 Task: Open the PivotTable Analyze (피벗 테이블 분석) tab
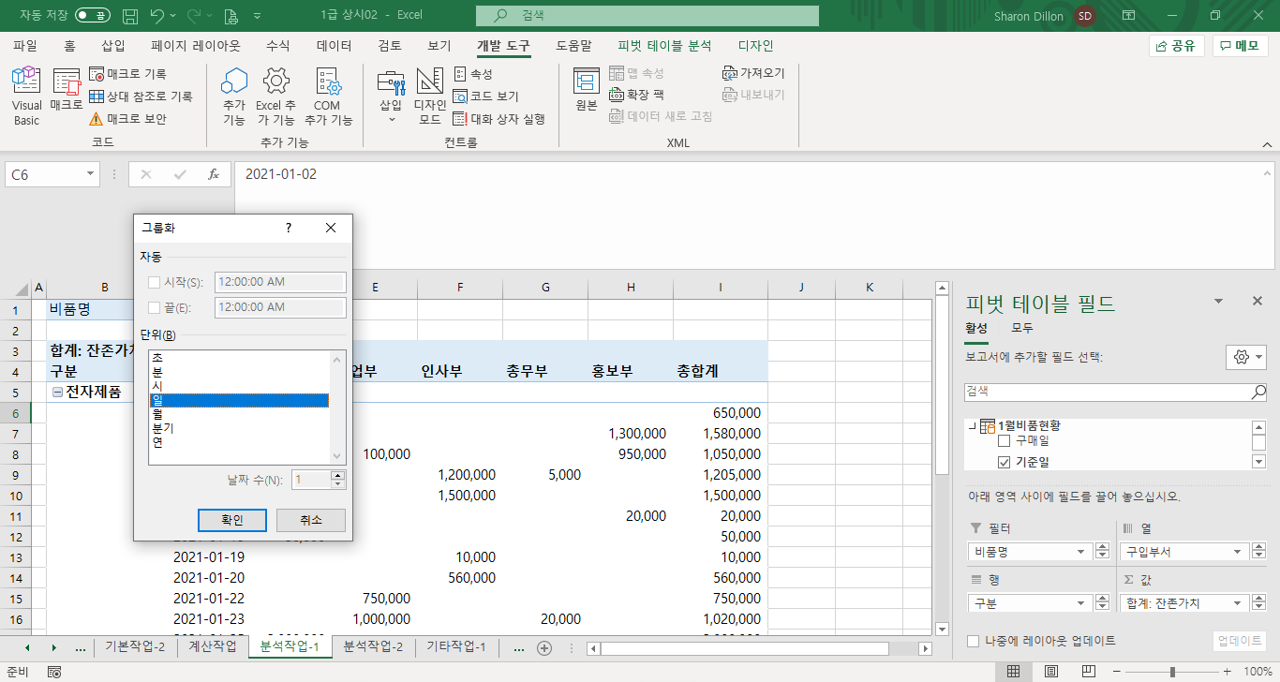click(x=664, y=46)
